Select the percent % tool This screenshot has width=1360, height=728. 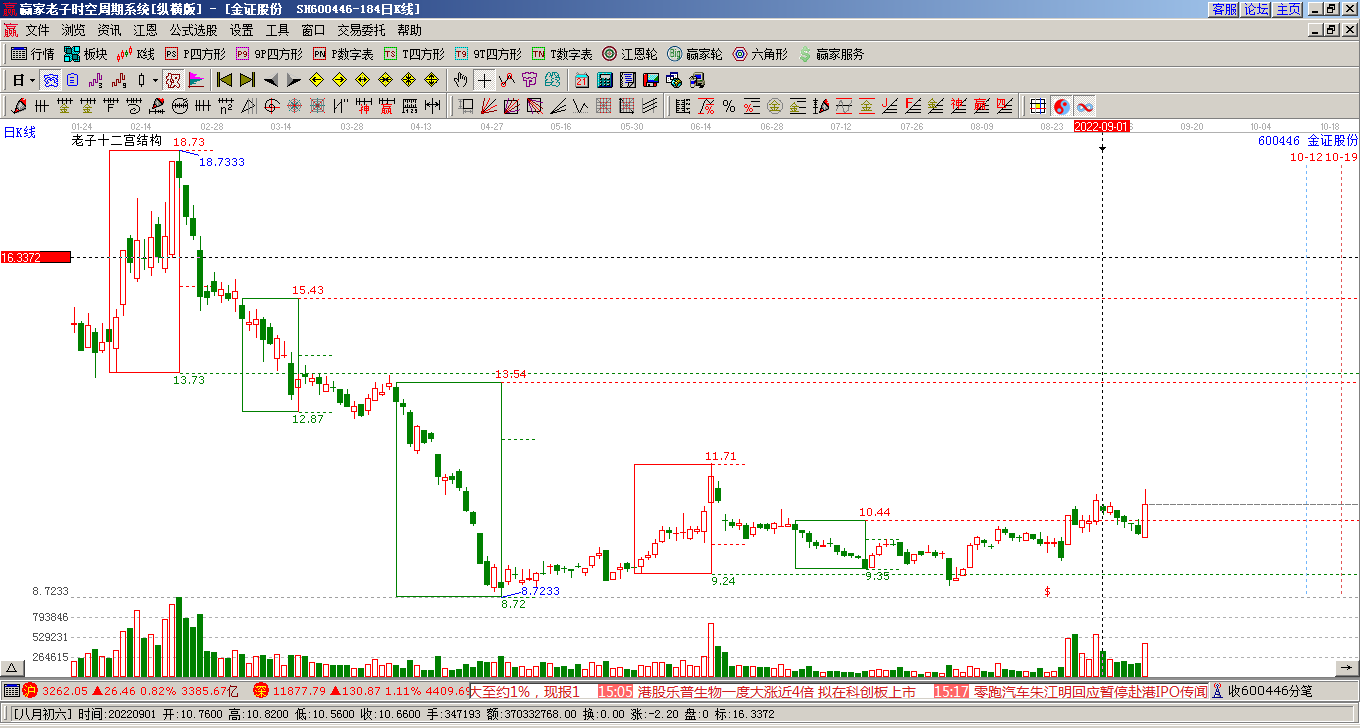[728, 105]
